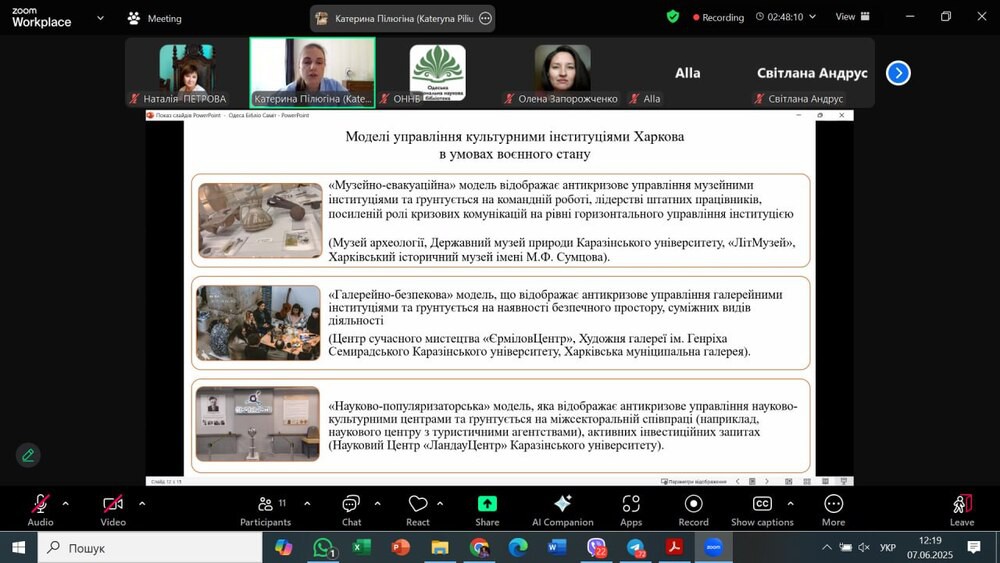Open the AI Companion
1000x563 pixels.
[x=562, y=508]
